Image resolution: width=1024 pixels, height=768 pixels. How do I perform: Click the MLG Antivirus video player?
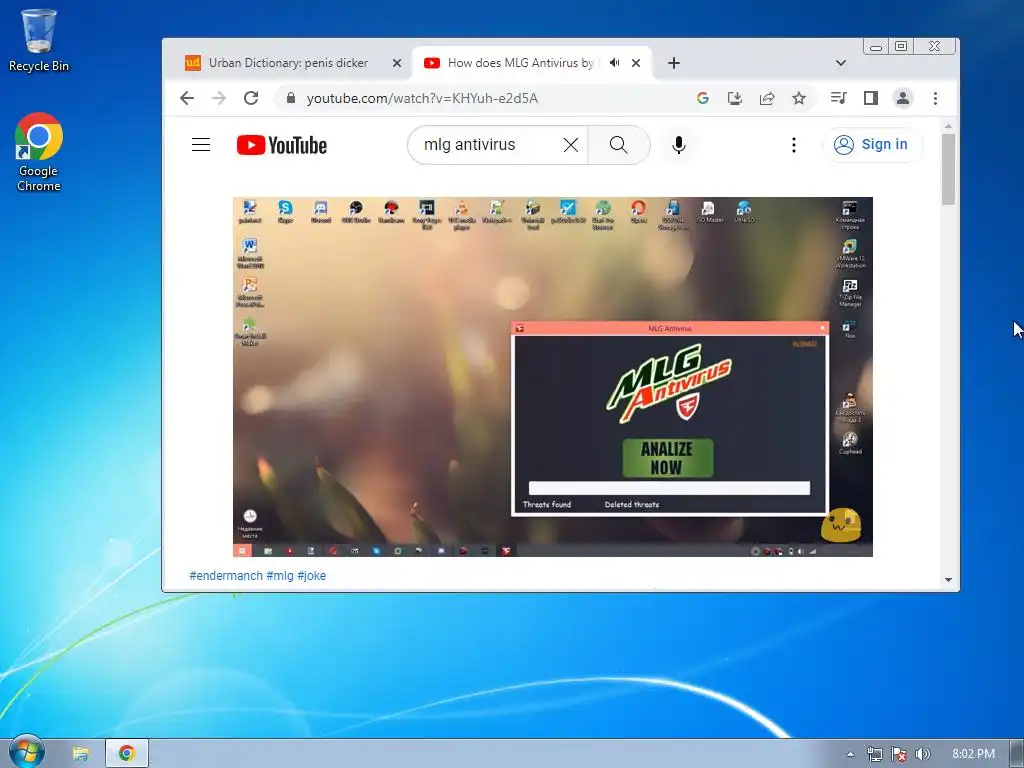552,377
